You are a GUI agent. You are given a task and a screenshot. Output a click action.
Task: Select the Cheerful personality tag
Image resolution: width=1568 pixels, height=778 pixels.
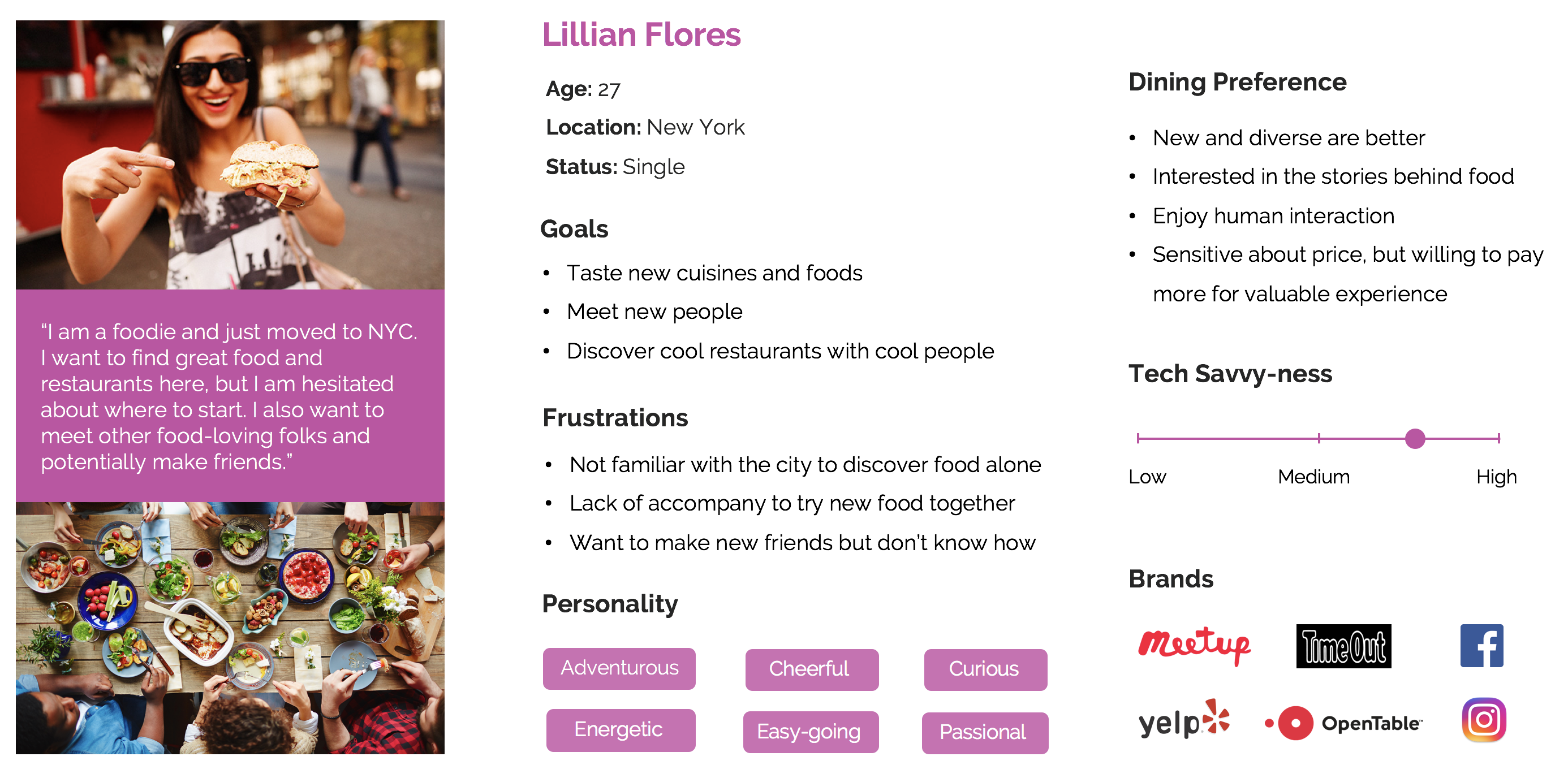click(x=811, y=670)
